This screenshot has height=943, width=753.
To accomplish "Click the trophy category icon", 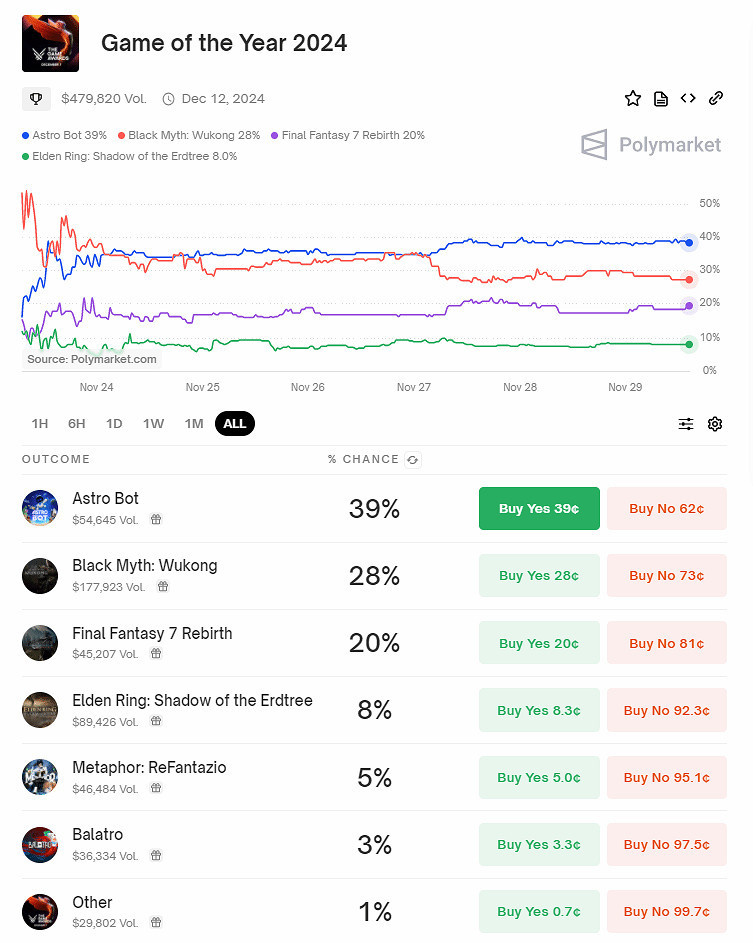I will coord(36,99).
